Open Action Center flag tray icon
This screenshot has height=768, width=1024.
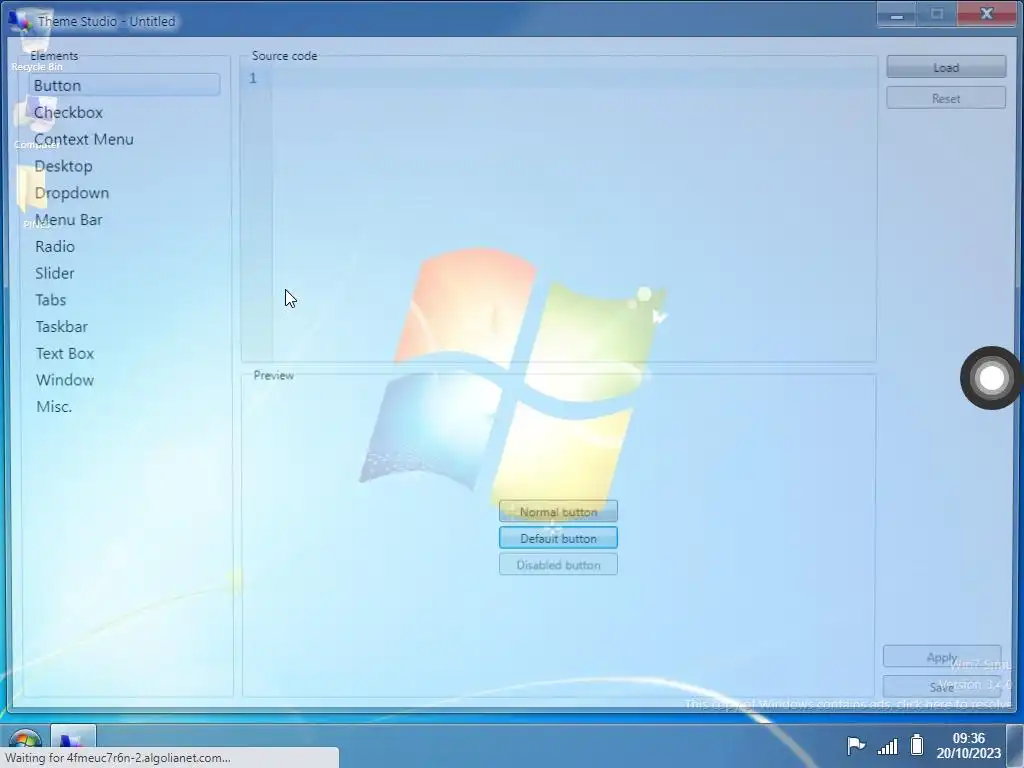click(x=856, y=745)
